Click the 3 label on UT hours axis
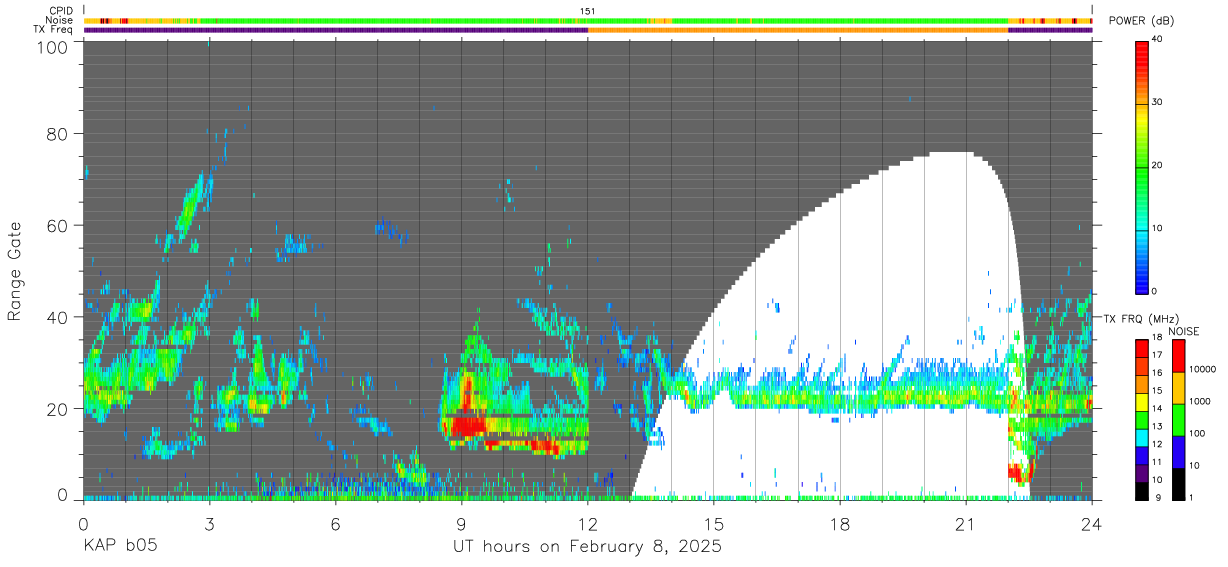Image resolution: width=1228 pixels, height=567 pixels. point(209,523)
